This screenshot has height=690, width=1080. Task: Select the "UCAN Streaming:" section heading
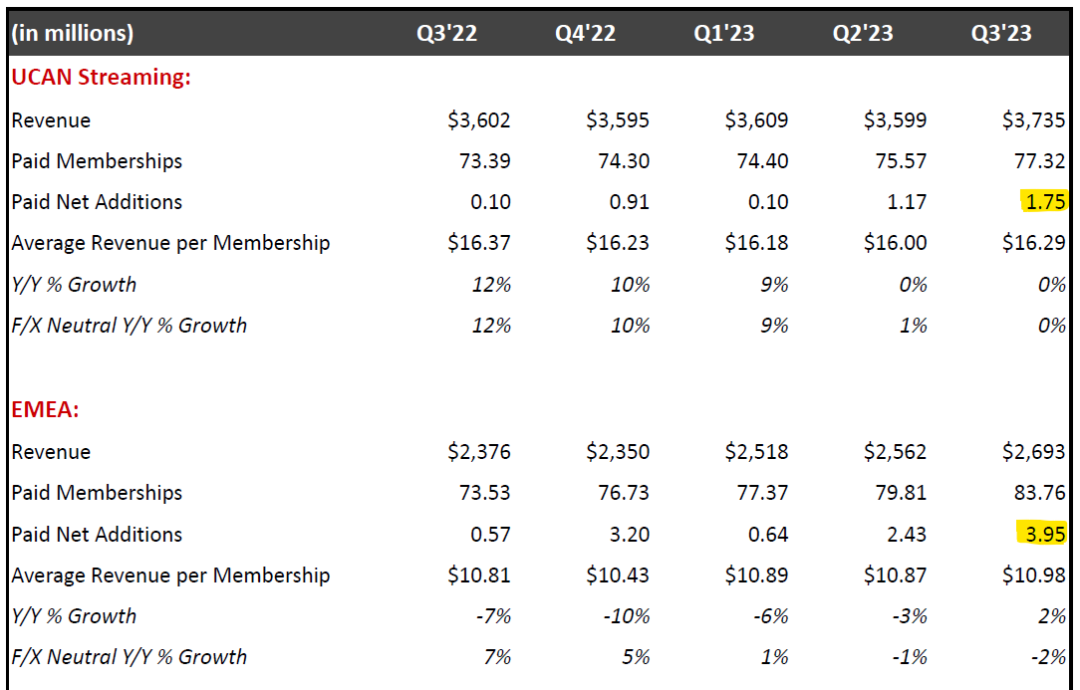101,77
